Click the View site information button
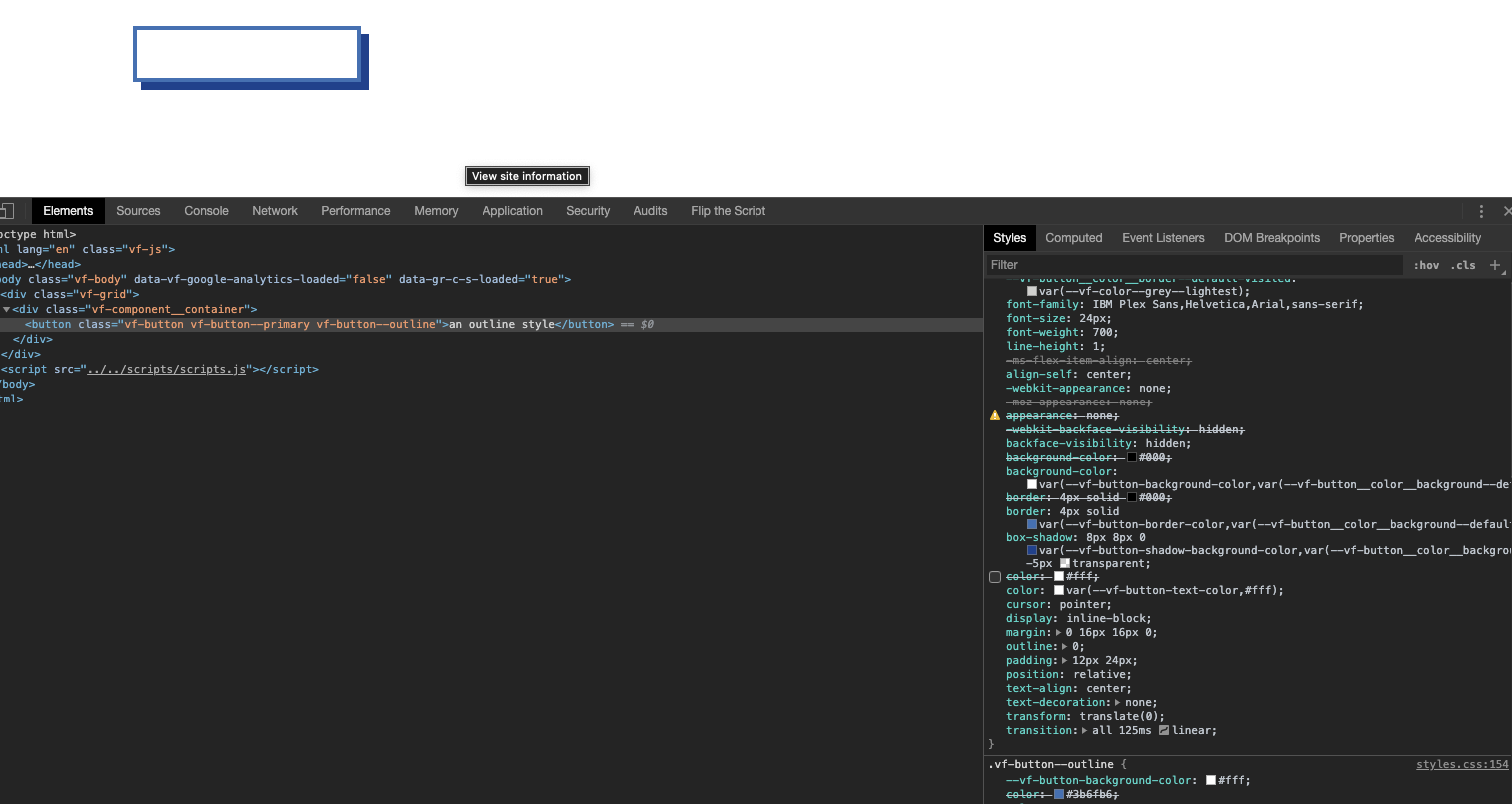 (x=527, y=176)
